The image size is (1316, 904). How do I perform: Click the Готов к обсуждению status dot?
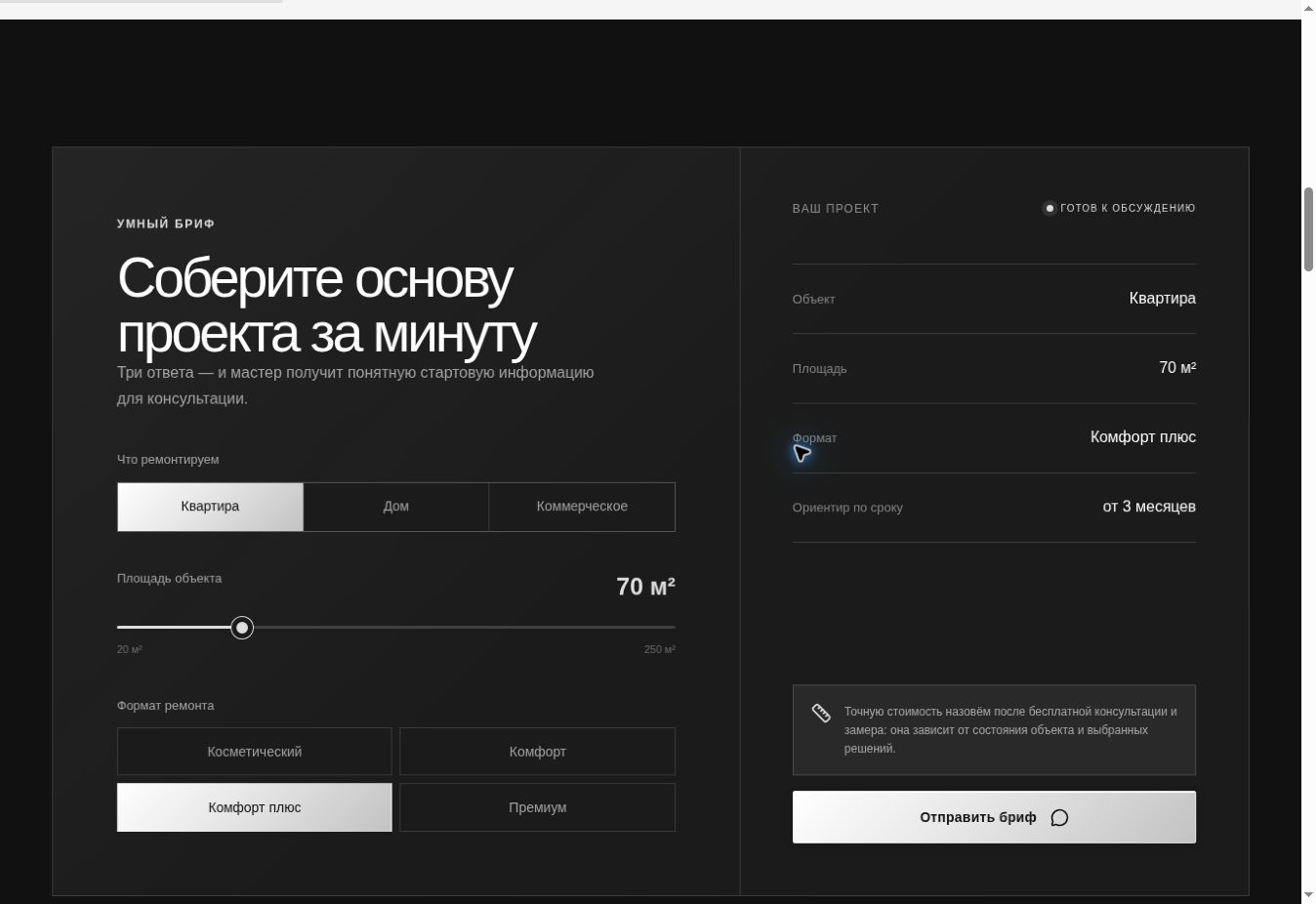point(1049,208)
